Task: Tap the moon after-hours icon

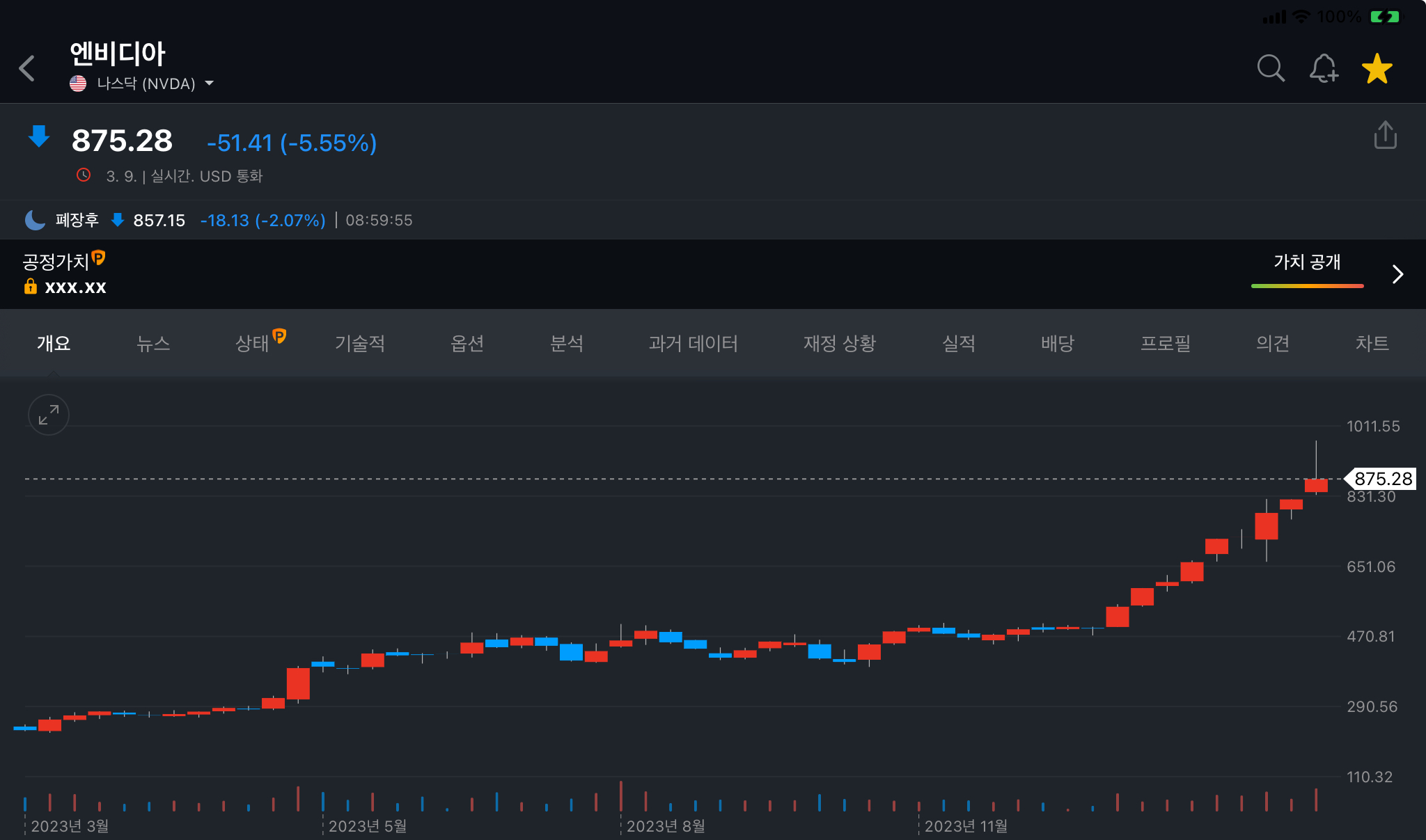Action: pos(35,220)
